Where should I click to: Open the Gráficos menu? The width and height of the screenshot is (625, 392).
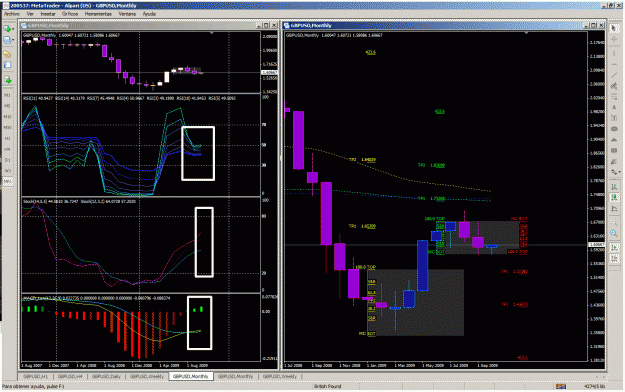70,14
